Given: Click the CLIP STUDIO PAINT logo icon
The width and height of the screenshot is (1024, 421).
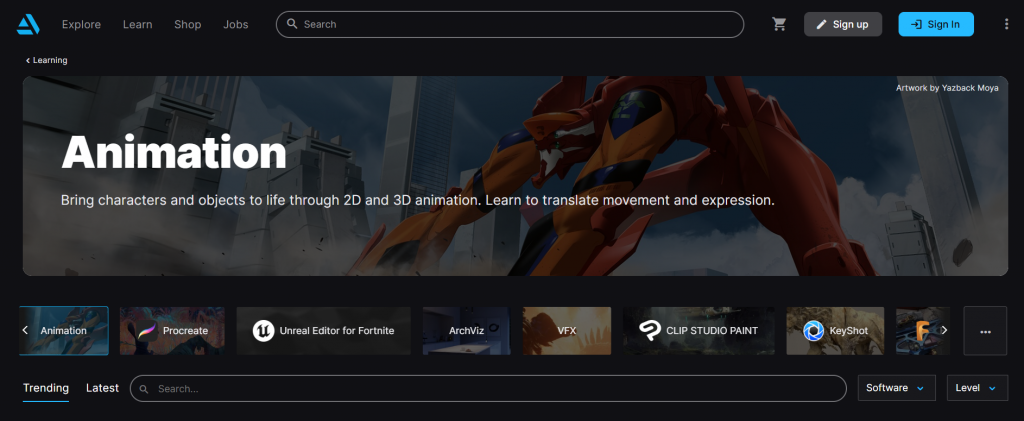Looking at the screenshot, I should pyautogui.click(x=650, y=331).
